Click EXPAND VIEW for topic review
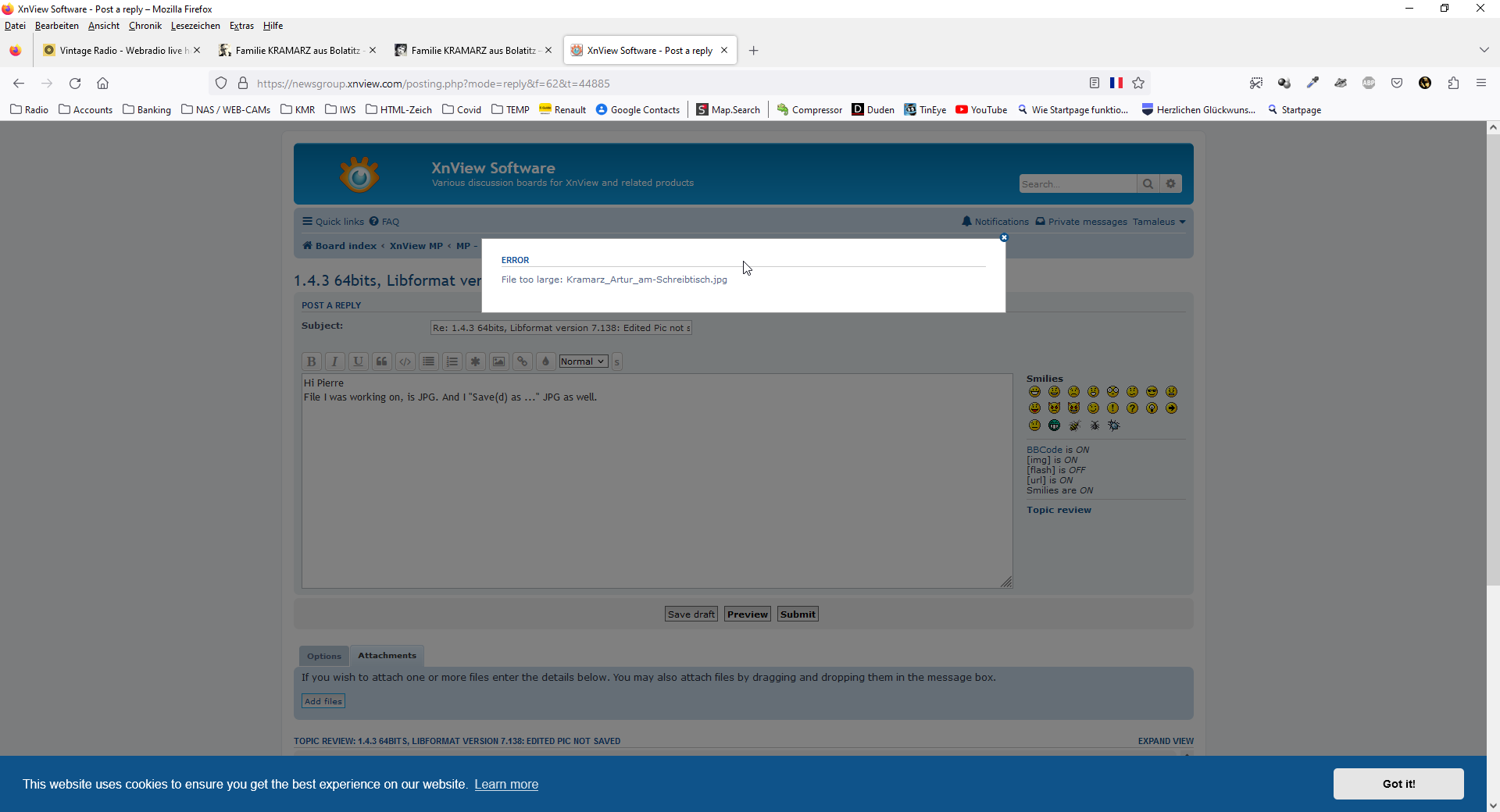The height and width of the screenshot is (812, 1500). [x=1166, y=741]
